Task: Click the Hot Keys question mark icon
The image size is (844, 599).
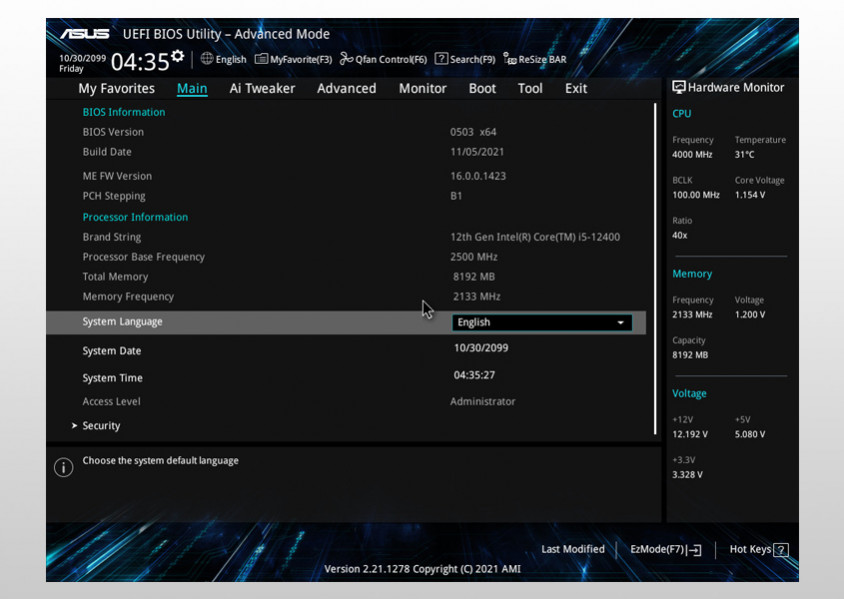Action: 781,550
